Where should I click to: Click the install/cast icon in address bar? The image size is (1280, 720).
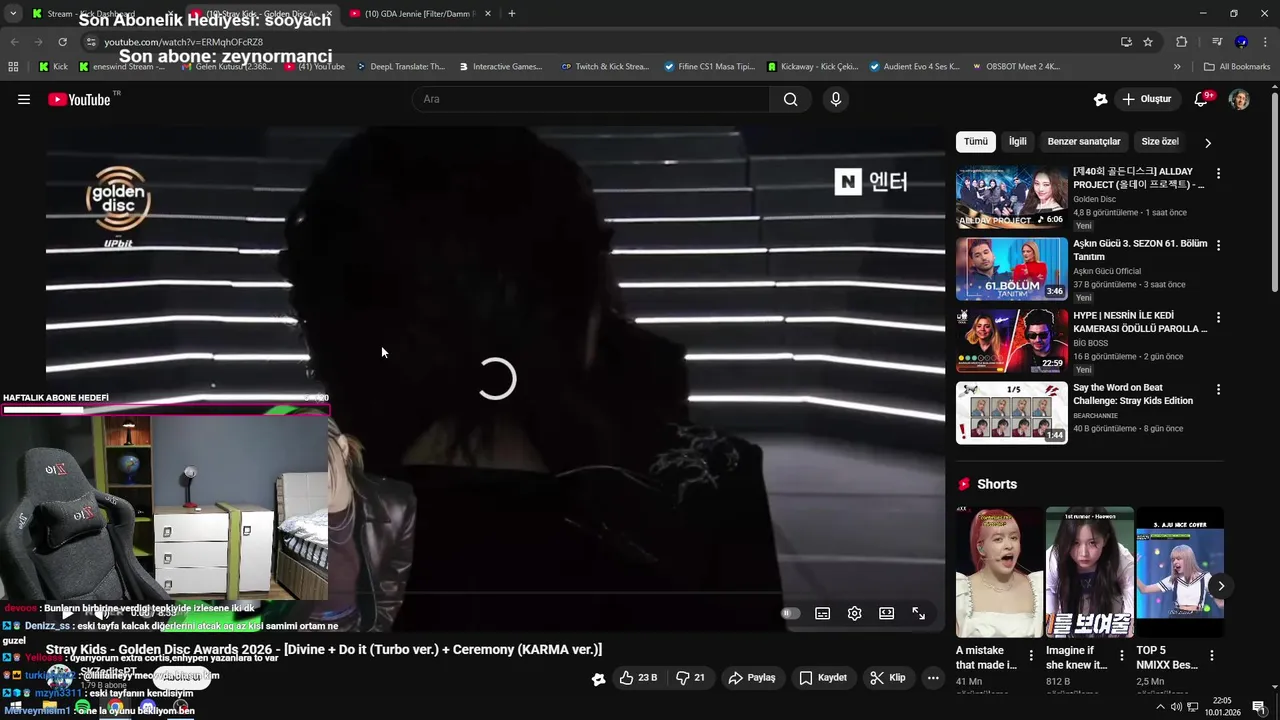1126,42
